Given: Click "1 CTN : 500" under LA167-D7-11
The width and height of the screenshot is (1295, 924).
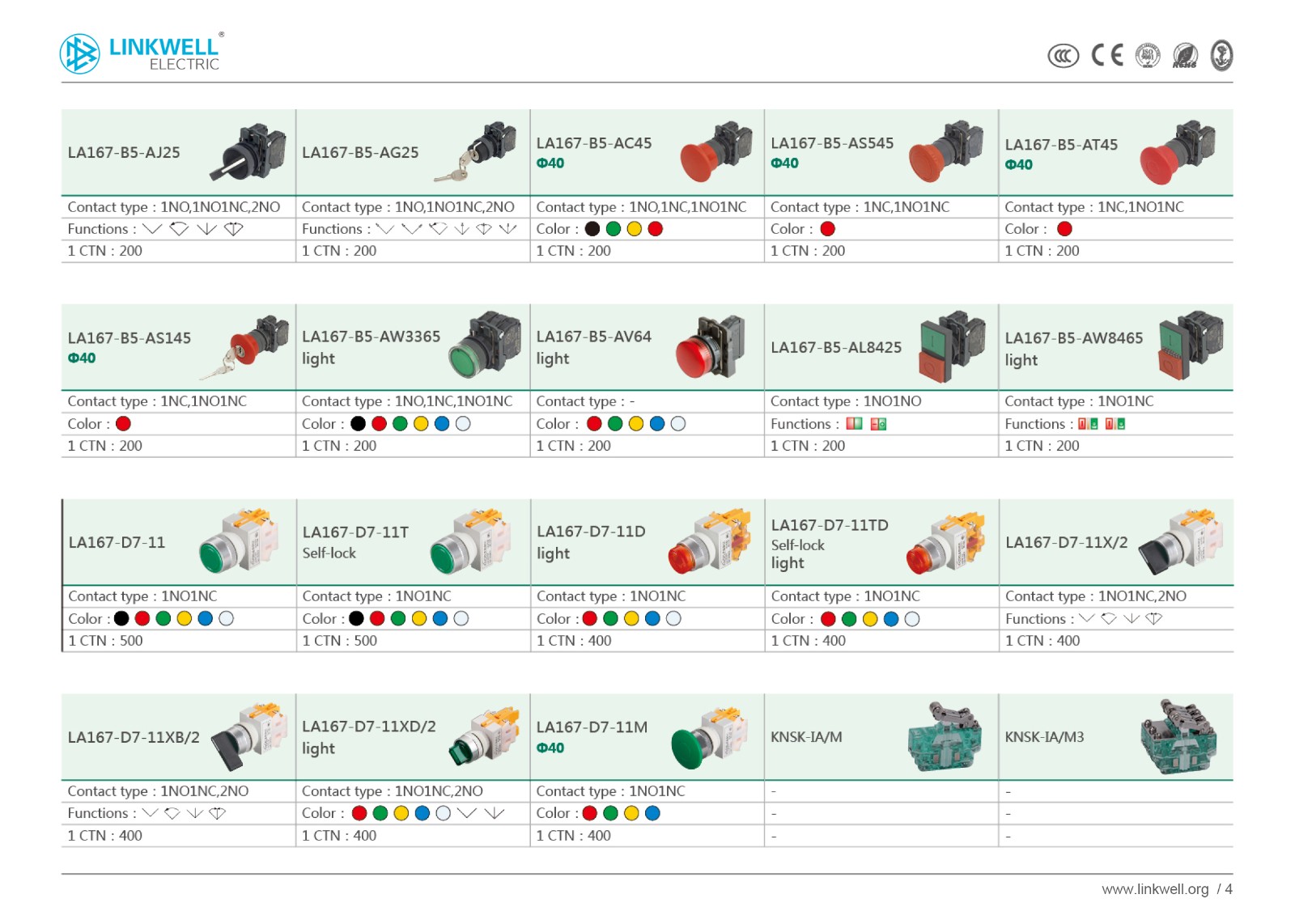Looking at the screenshot, I should click(x=105, y=641).
